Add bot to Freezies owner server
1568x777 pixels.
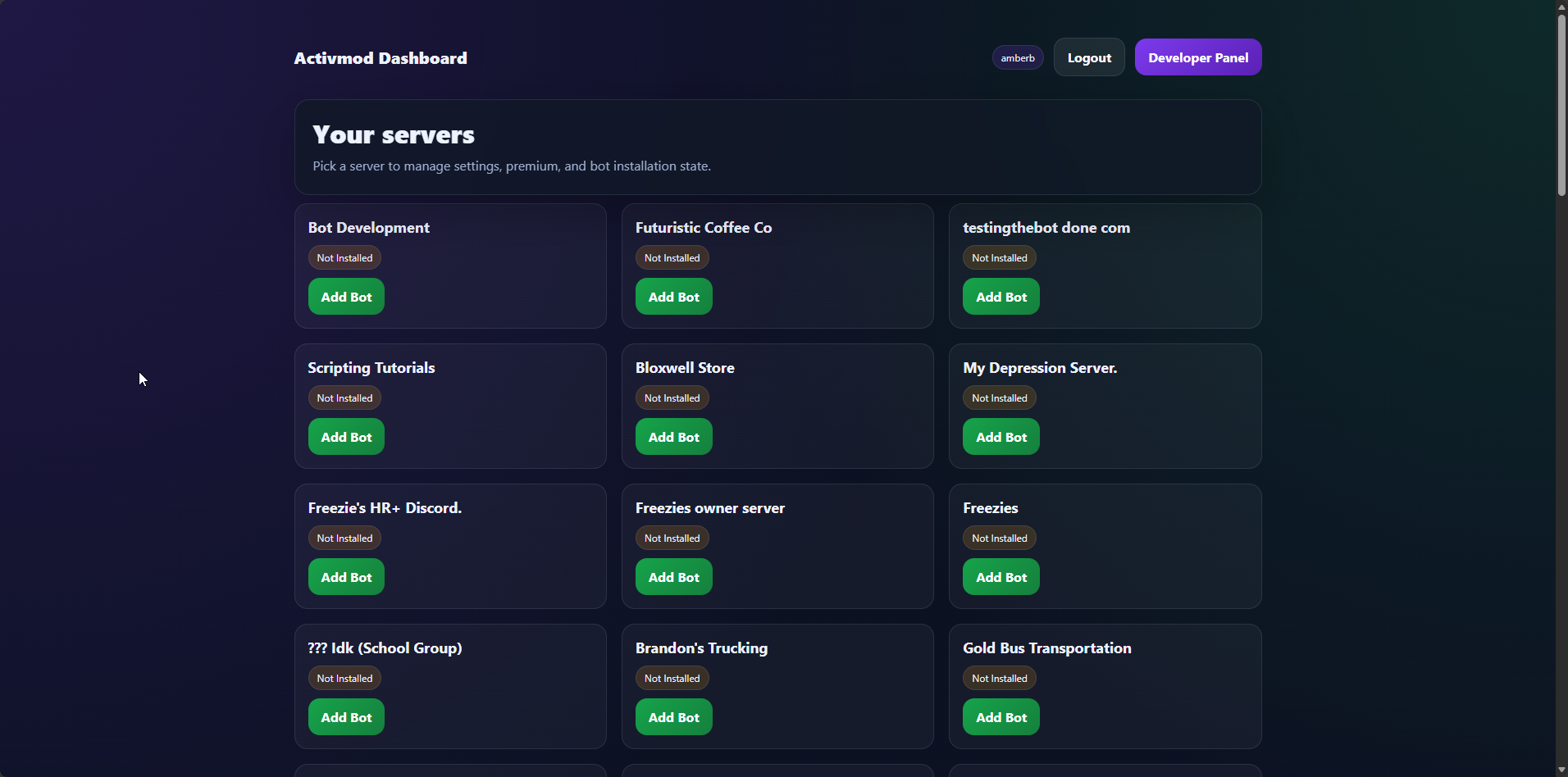coord(673,577)
